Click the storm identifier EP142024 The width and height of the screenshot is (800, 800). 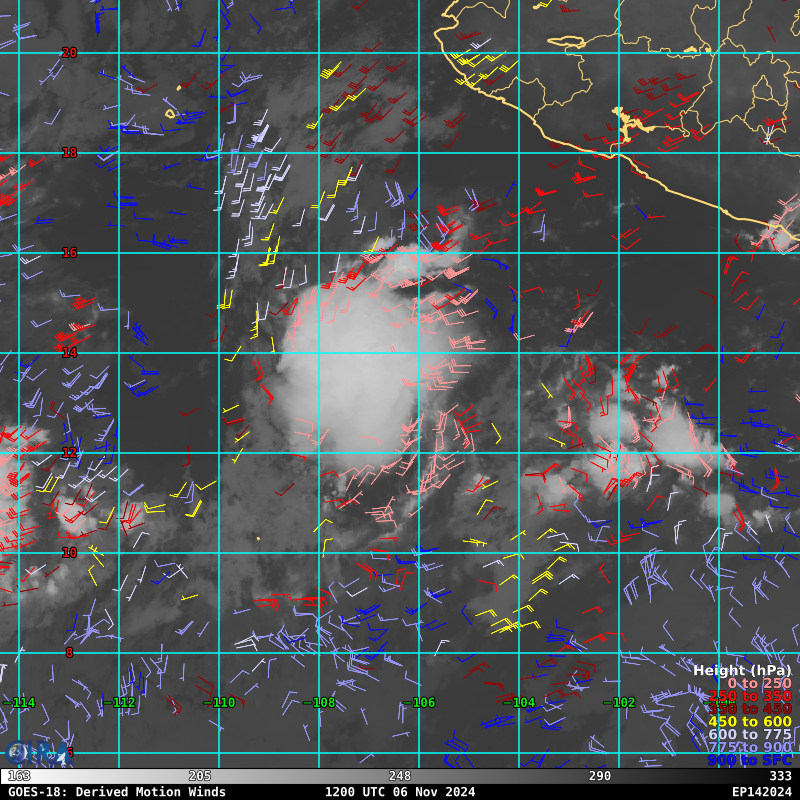click(762, 792)
